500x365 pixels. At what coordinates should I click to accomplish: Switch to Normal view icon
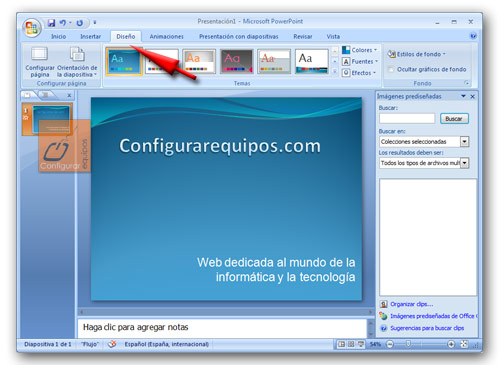coord(341,344)
